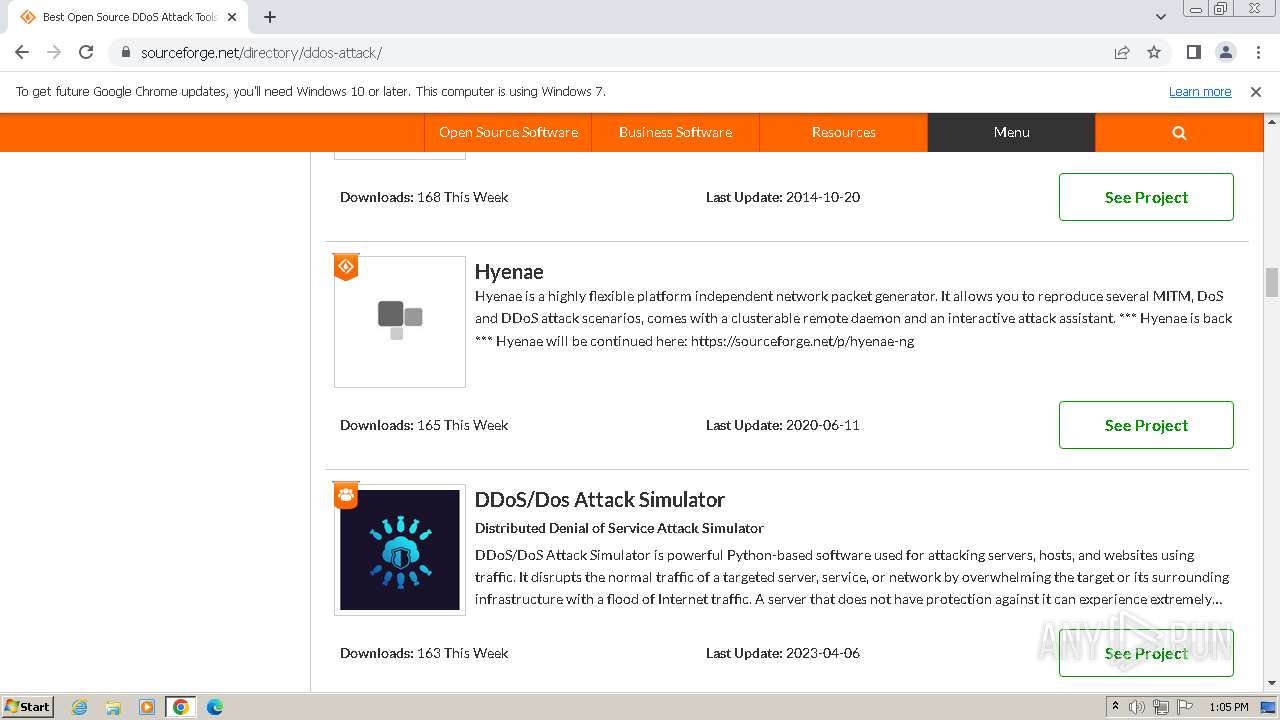Open the Resources menu
The width and height of the screenshot is (1280, 720).
point(843,132)
